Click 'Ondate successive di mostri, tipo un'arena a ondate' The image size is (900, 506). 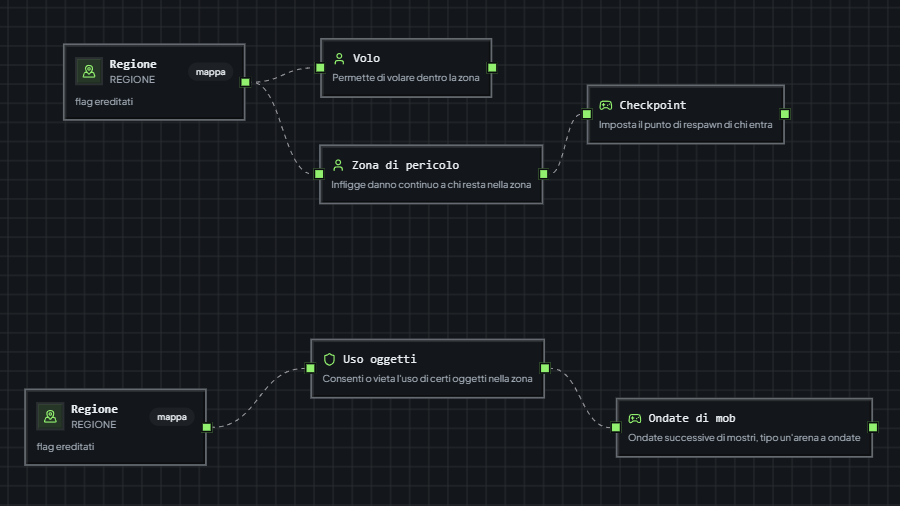pyautogui.click(x=744, y=438)
